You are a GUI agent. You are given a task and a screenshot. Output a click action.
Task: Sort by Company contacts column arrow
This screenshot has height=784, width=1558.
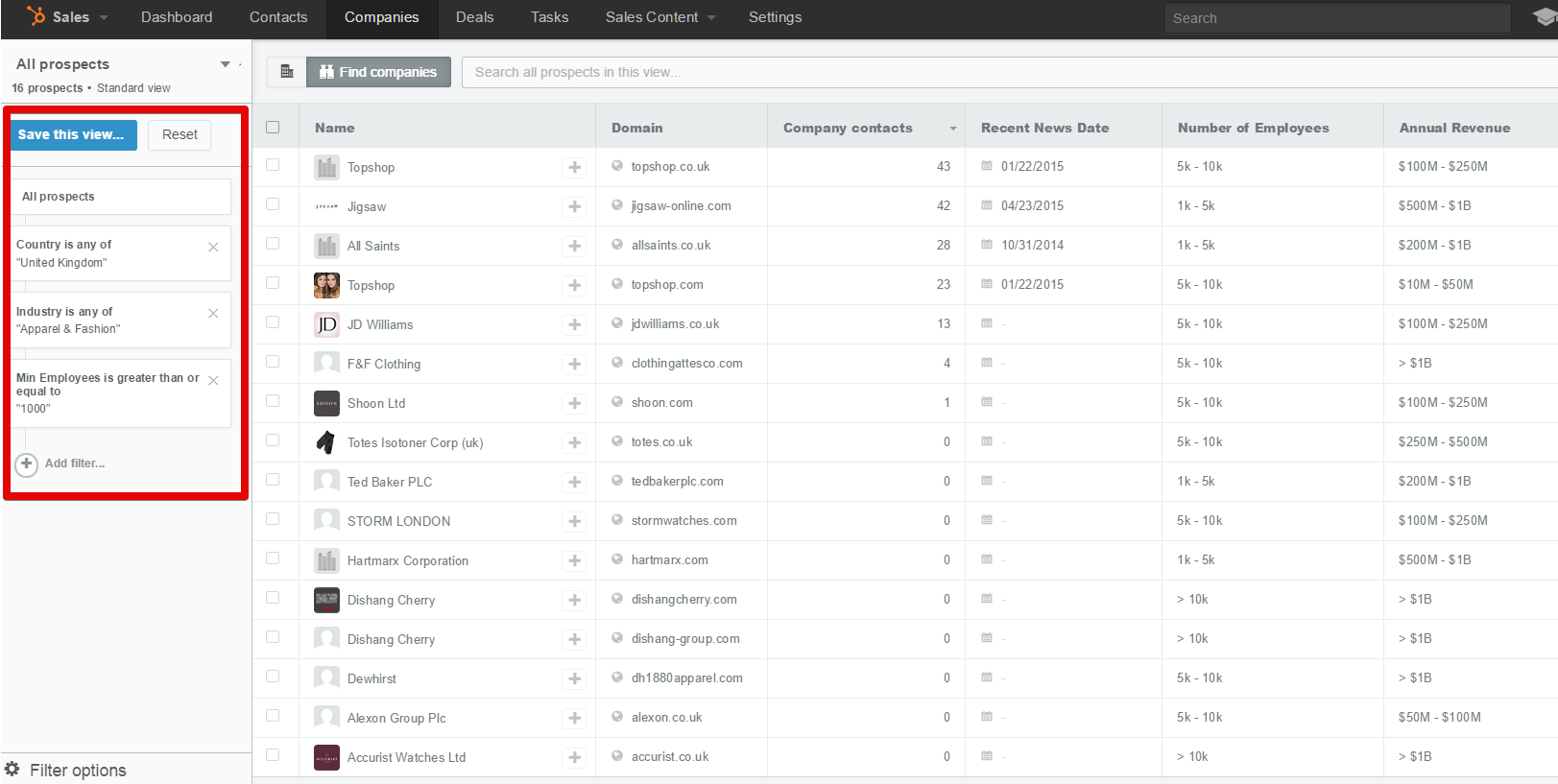coord(952,129)
